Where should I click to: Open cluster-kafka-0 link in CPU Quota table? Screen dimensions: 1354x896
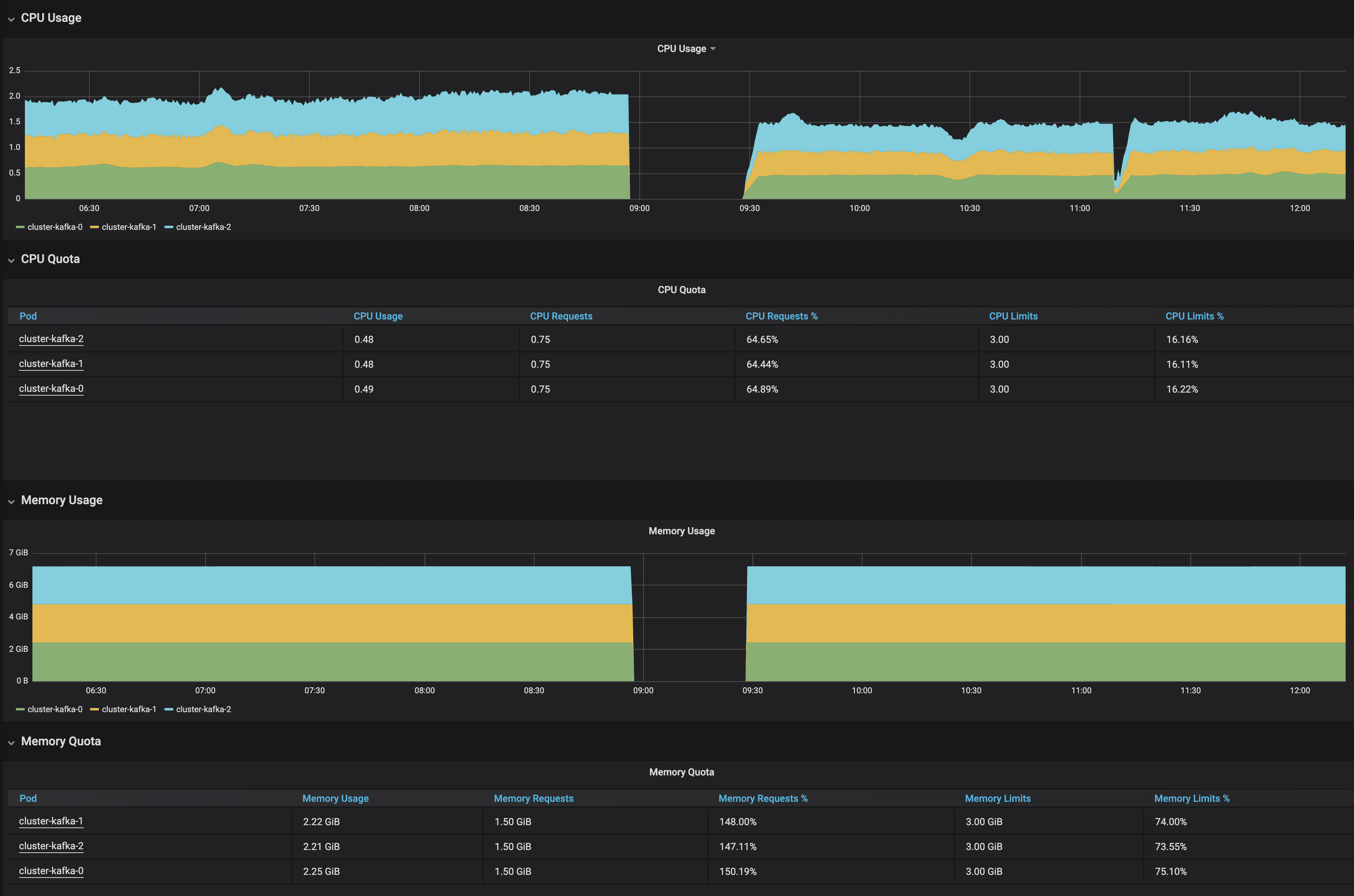[51, 388]
